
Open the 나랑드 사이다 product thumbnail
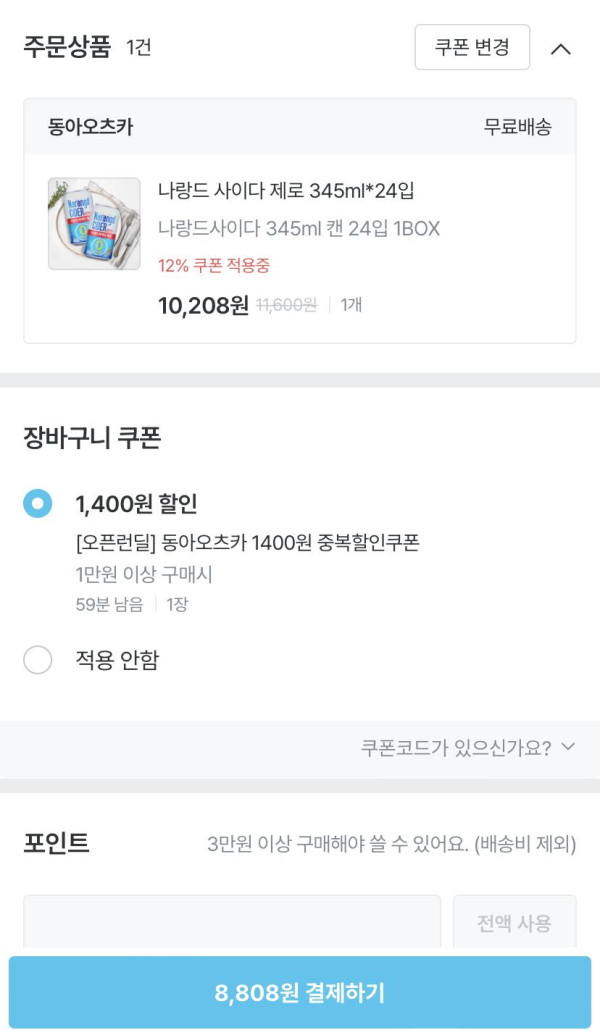[94, 224]
